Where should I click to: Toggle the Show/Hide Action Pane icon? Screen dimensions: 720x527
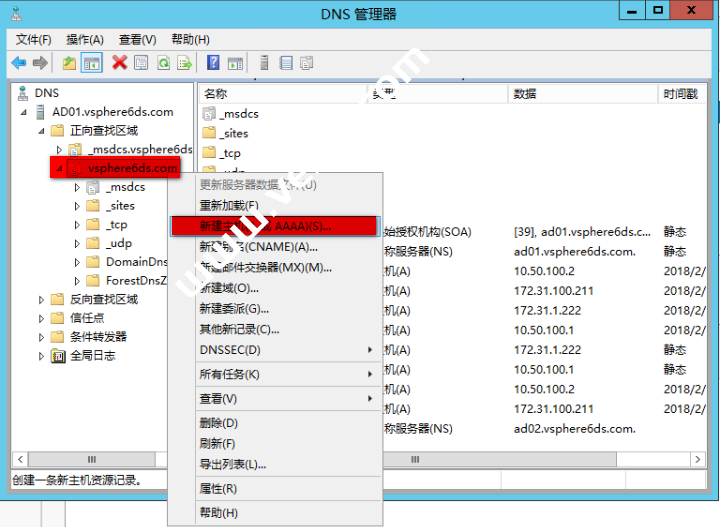tap(235, 63)
